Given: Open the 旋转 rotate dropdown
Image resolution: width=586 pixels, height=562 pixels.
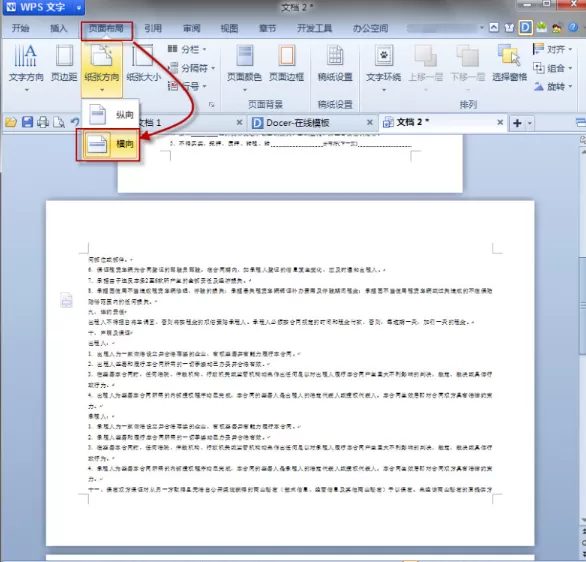Looking at the screenshot, I should pyautogui.click(x=552, y=87).
